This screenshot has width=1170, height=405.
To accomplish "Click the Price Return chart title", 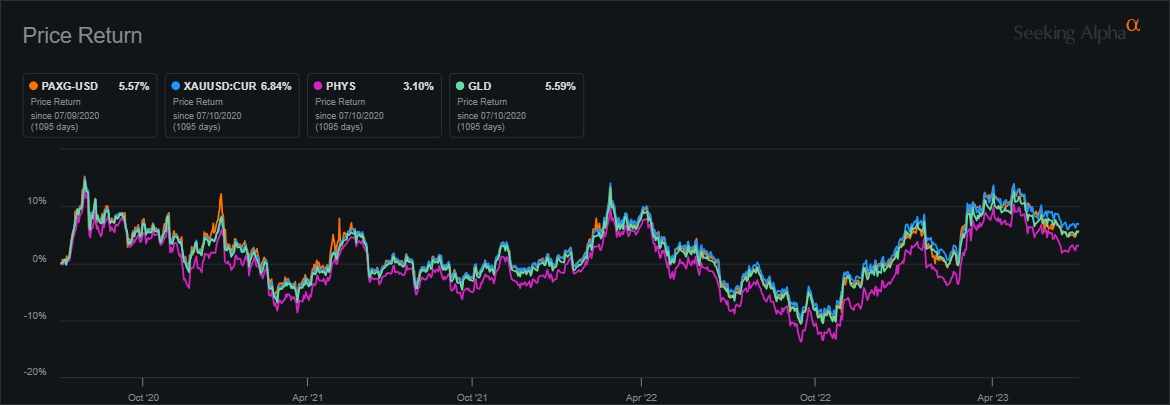I will pos(82,35).
